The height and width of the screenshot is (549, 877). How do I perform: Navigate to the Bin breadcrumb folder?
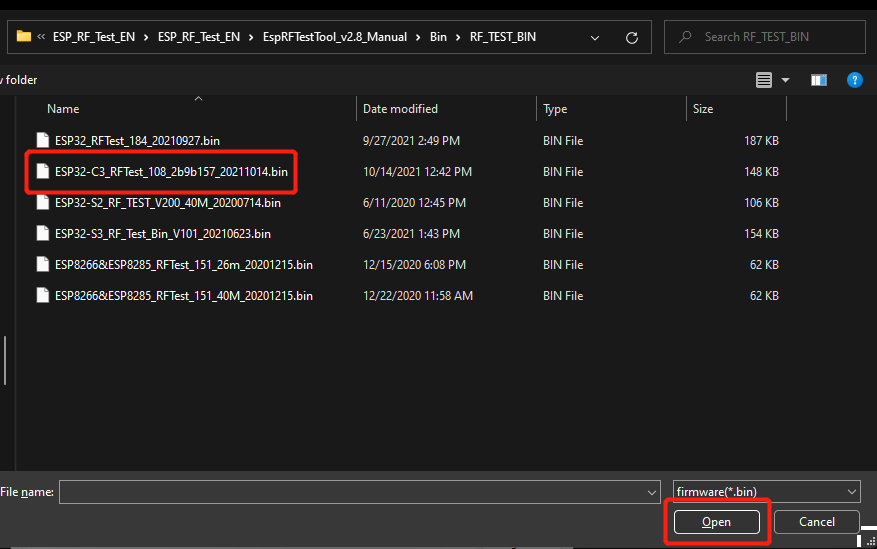438,37
